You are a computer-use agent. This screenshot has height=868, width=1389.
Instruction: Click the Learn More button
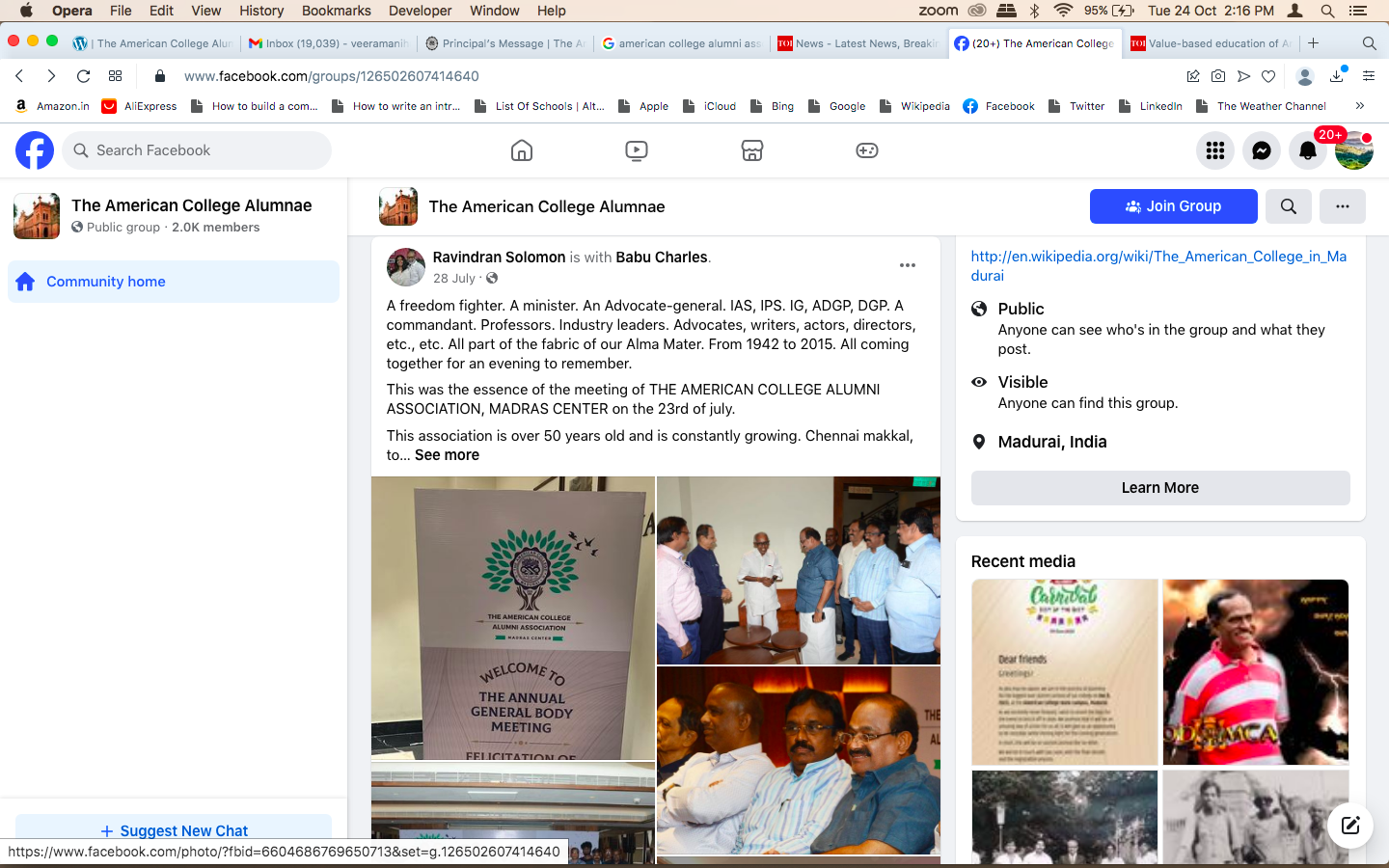[1159, 488]
